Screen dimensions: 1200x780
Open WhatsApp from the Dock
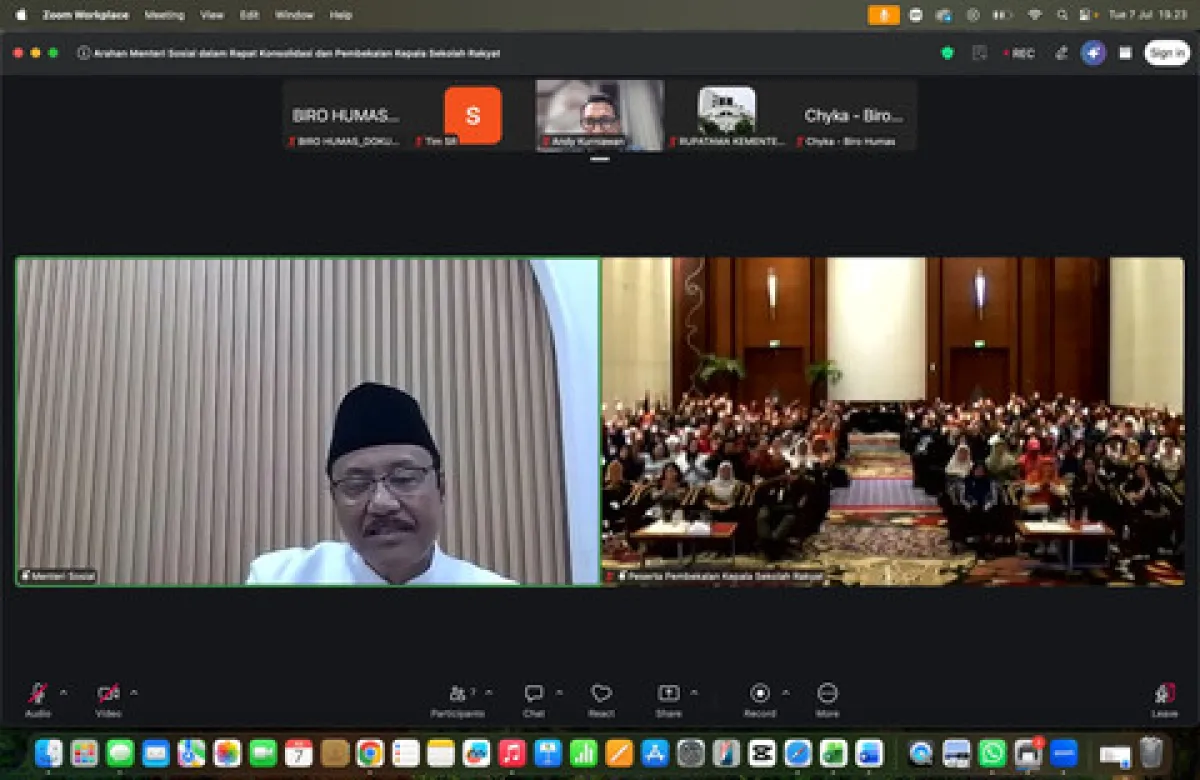tap(992, 753)
